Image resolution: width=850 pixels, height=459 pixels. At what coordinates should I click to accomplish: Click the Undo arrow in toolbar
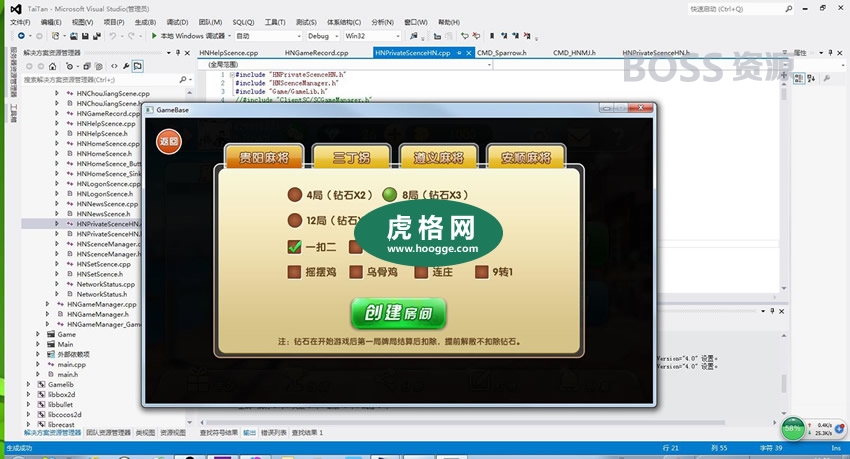click(x=112, y=36)
